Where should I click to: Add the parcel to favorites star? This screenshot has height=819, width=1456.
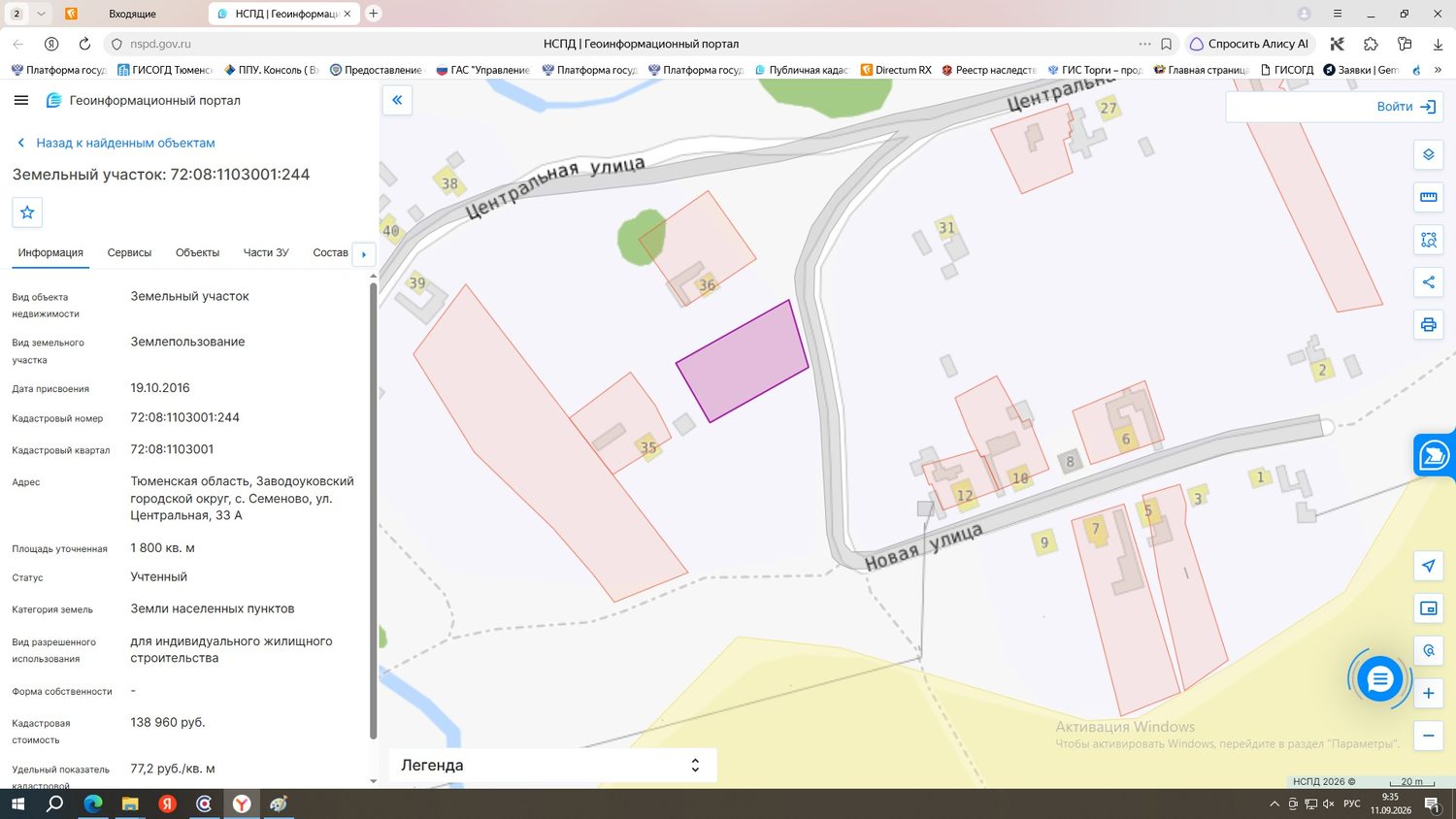[27, 213]
